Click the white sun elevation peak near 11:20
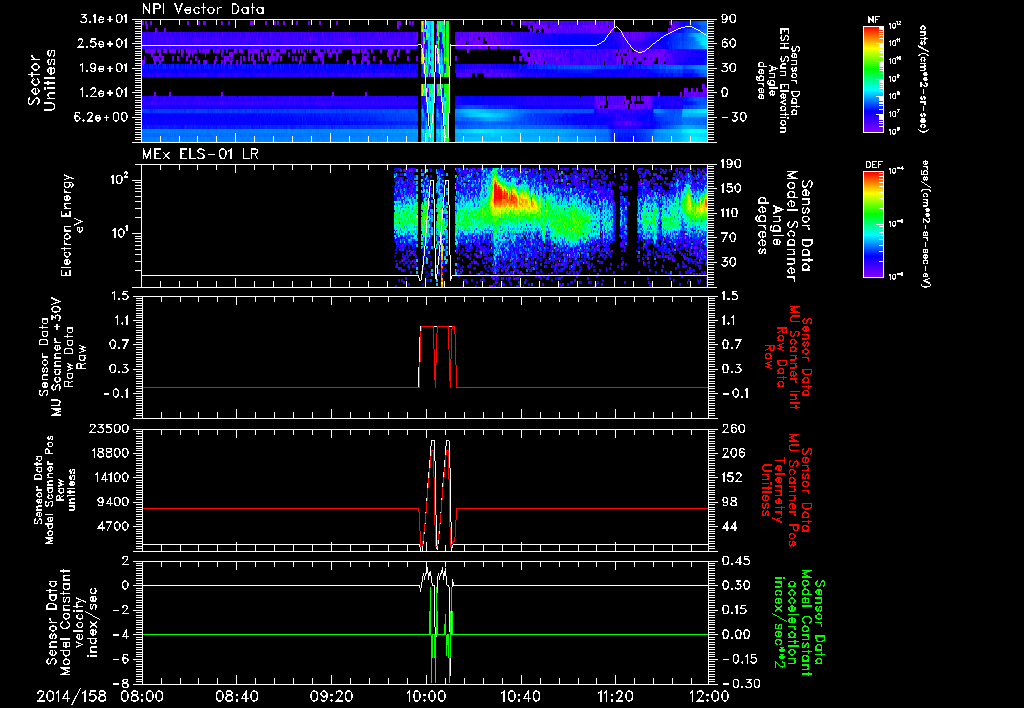The image size is (1024, 708). (x=614, y=27)
